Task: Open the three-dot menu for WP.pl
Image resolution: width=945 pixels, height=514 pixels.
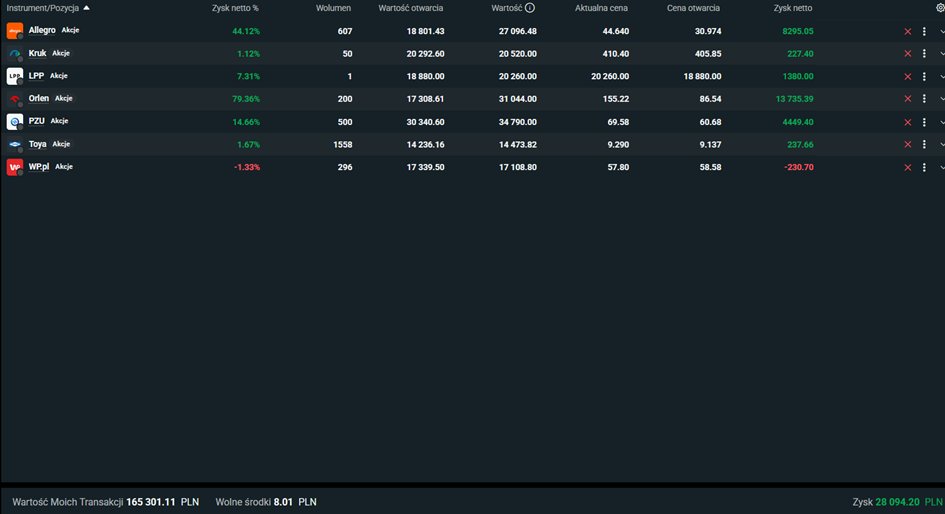Action: (924, 168)
